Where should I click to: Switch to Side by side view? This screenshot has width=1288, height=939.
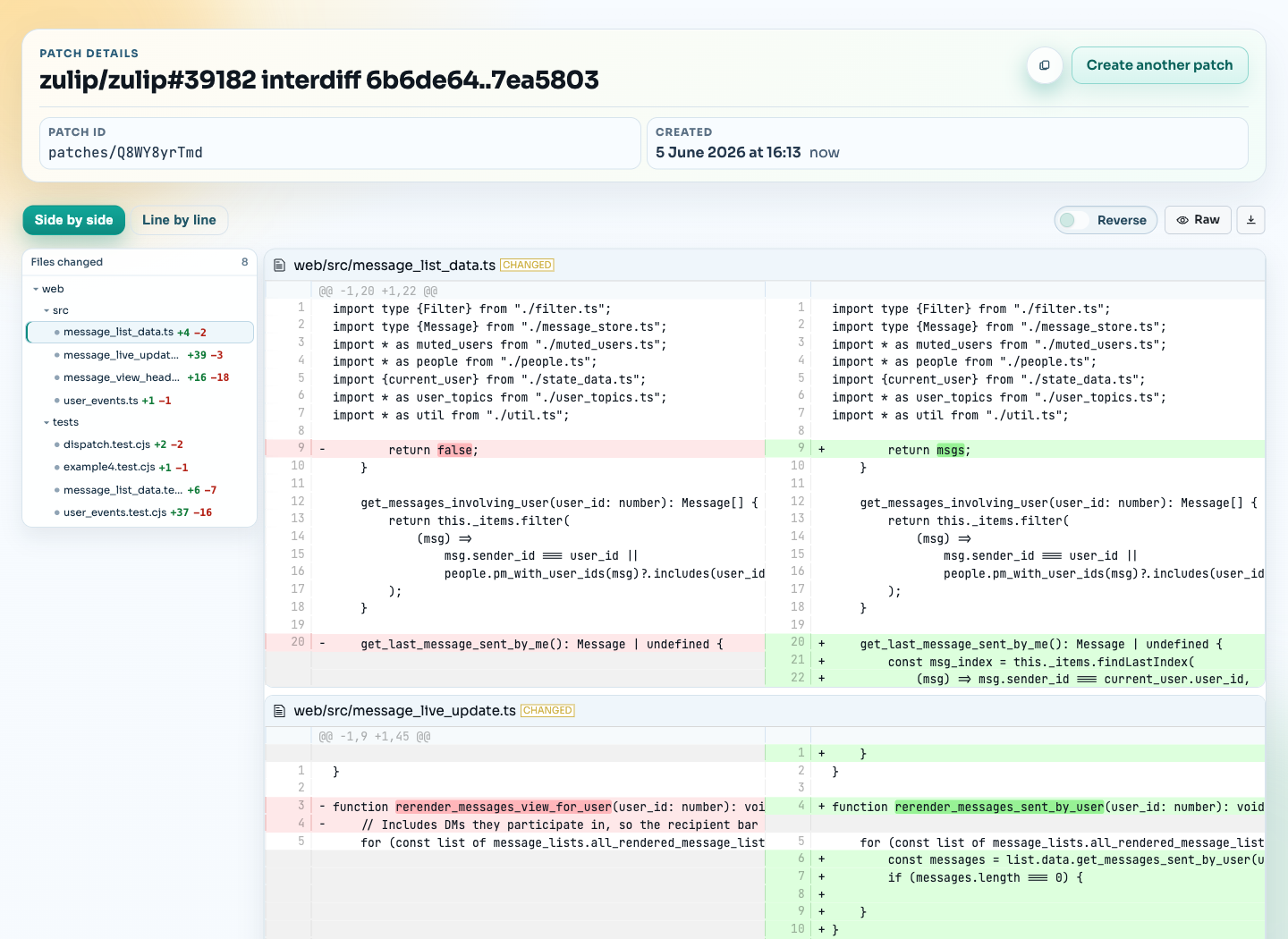(74, 220)
